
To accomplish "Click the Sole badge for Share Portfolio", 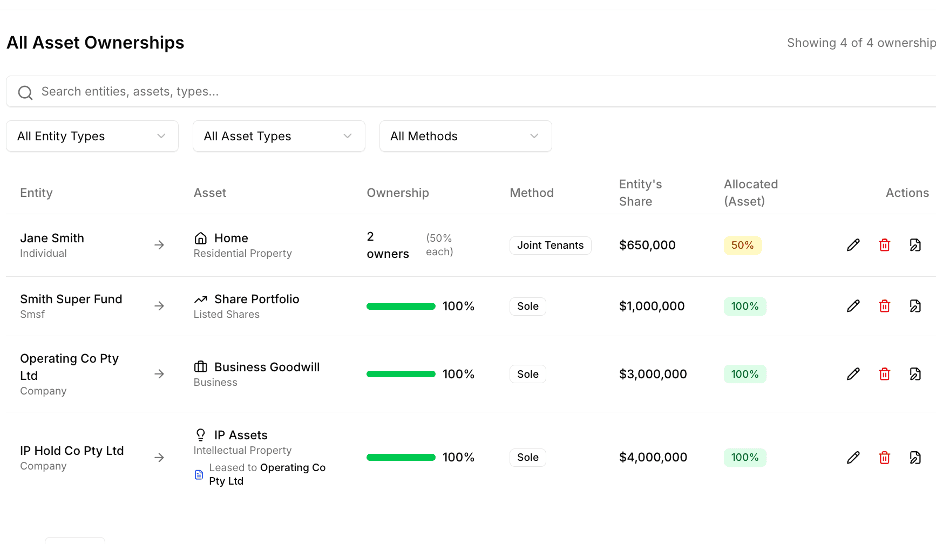I will coord(528,306).
